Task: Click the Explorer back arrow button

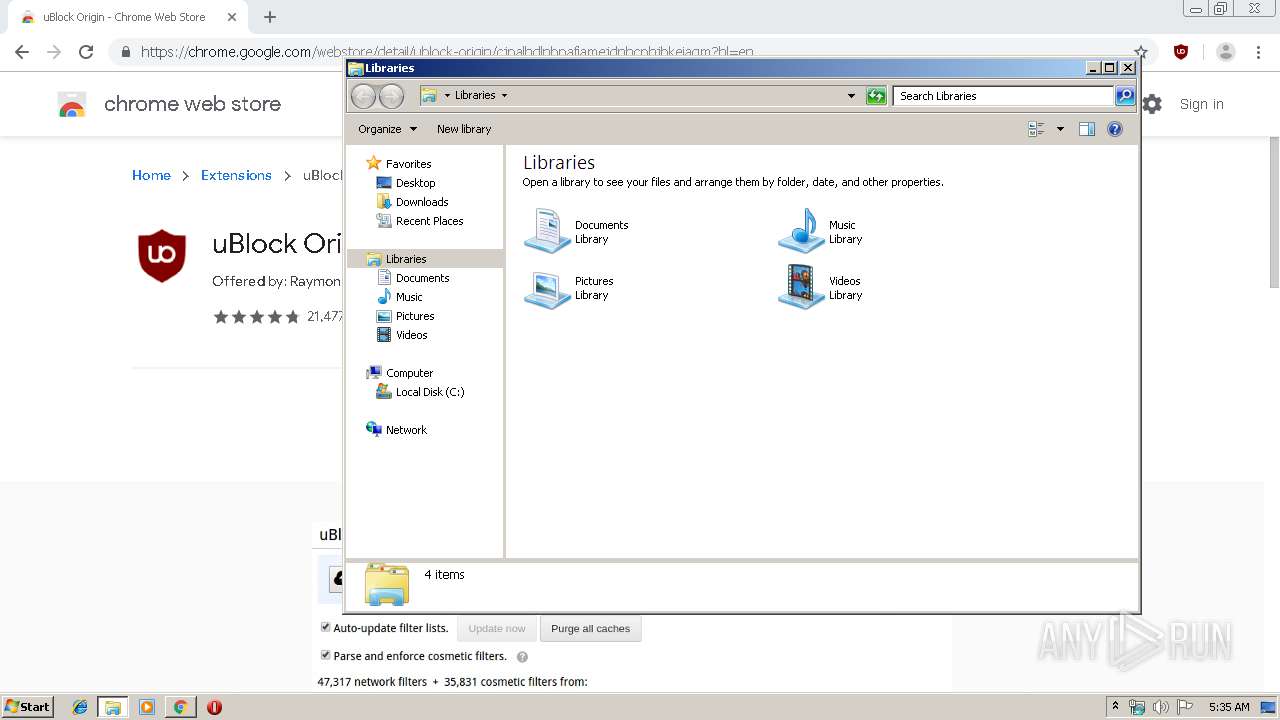Action: coord(363,96)
